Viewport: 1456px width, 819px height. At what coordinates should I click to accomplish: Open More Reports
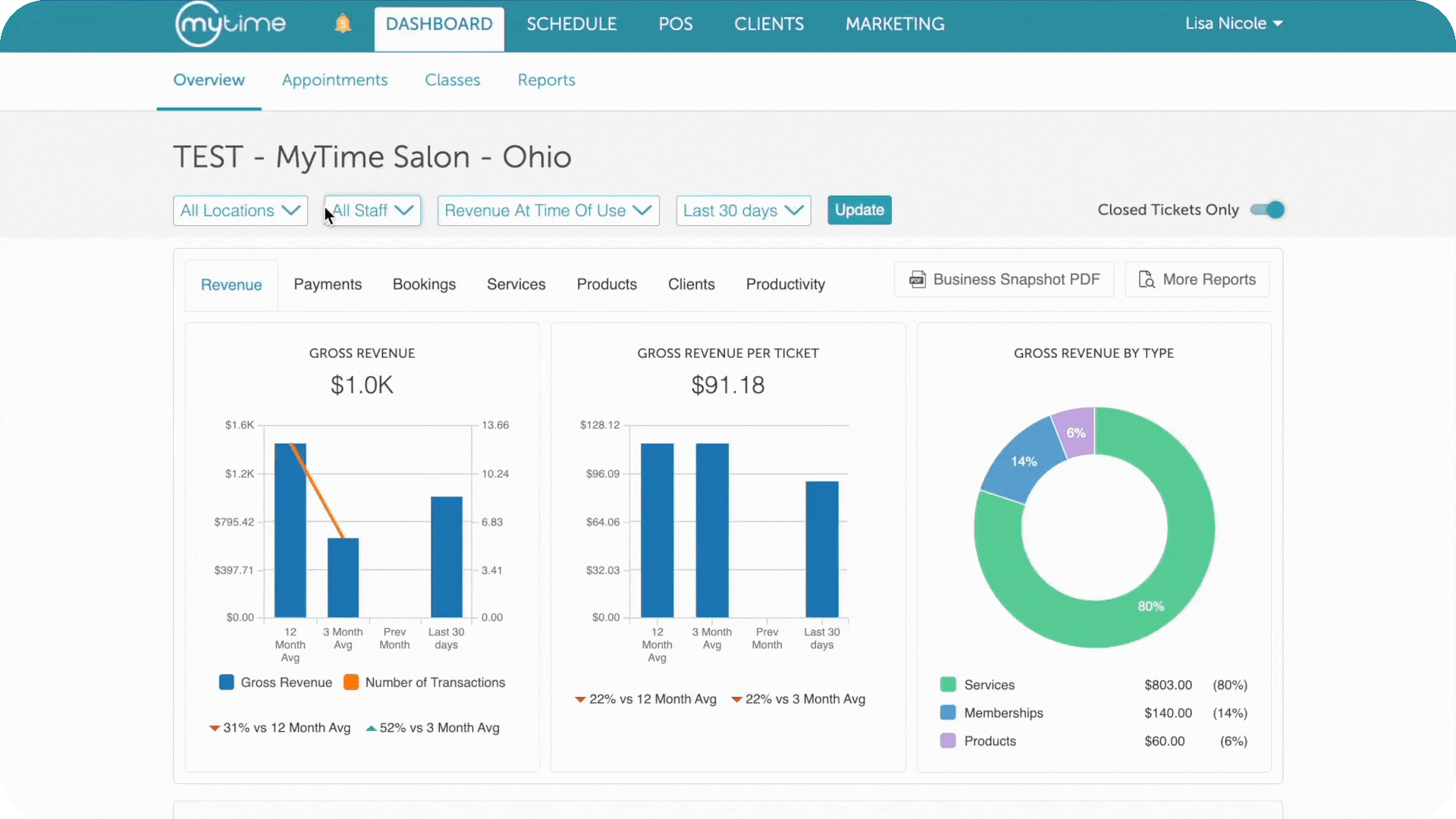tap(1197, 280)
